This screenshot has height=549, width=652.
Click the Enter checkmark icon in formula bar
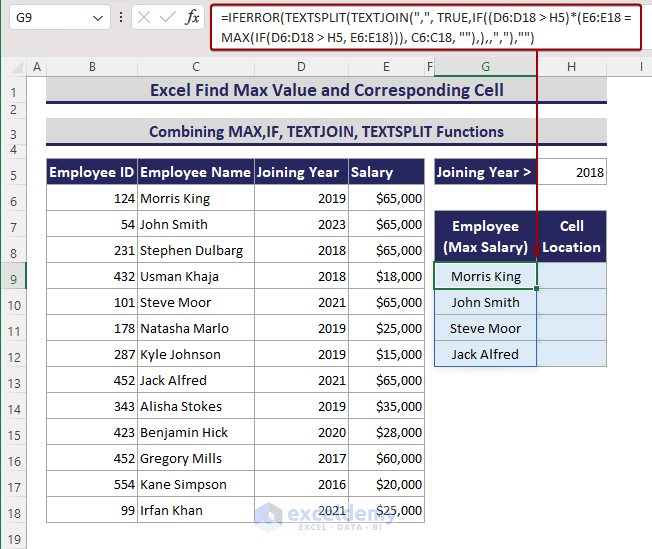[x=168, y=18]
